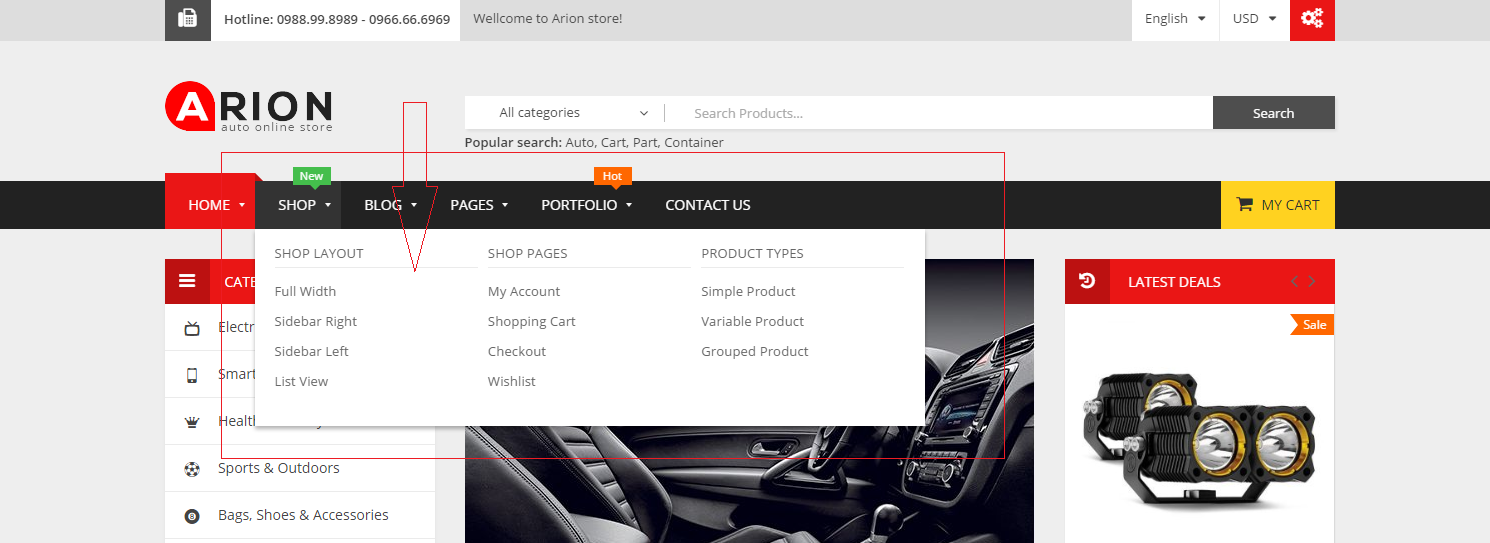
Task: Go to Wishlist page
Action: click(511, 381)
